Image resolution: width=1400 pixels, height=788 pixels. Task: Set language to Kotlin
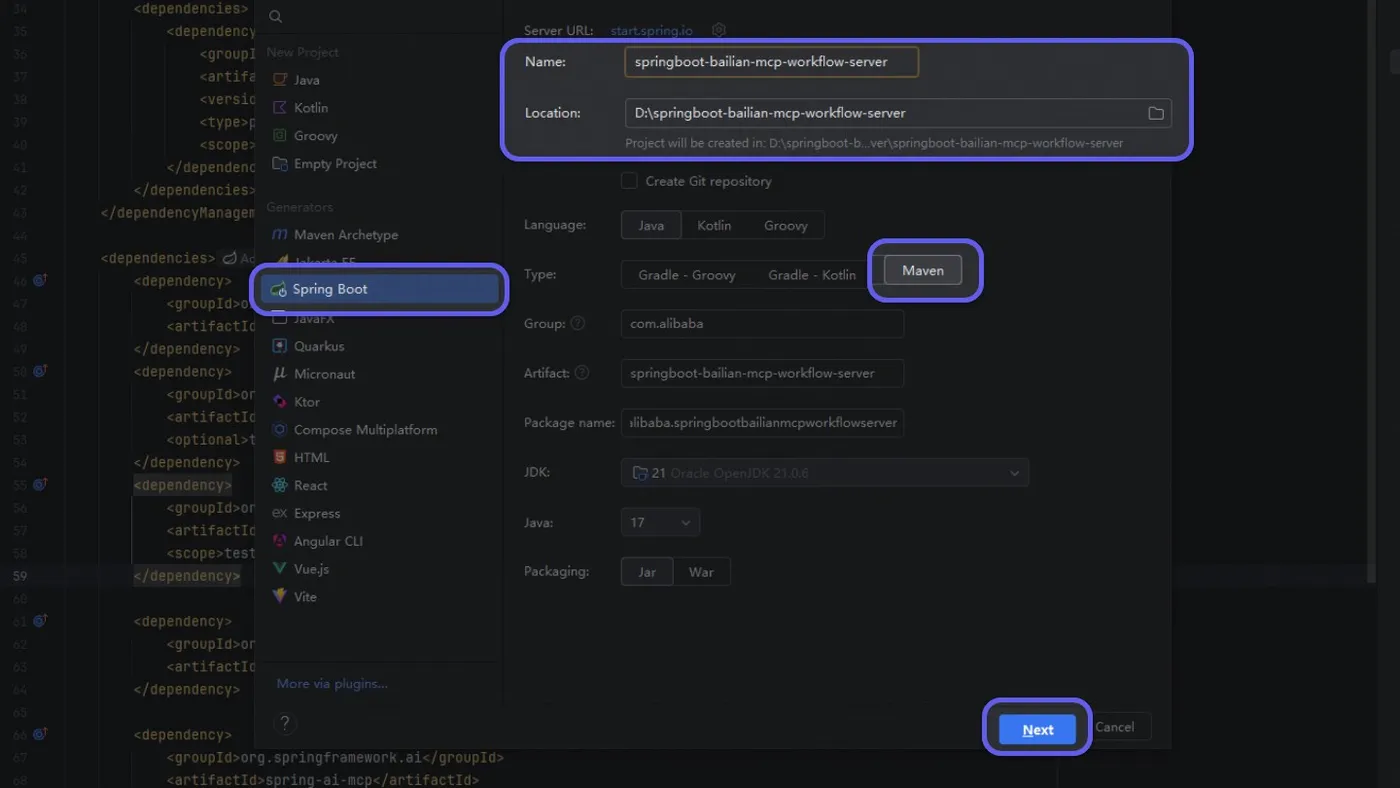pos(714,225)
